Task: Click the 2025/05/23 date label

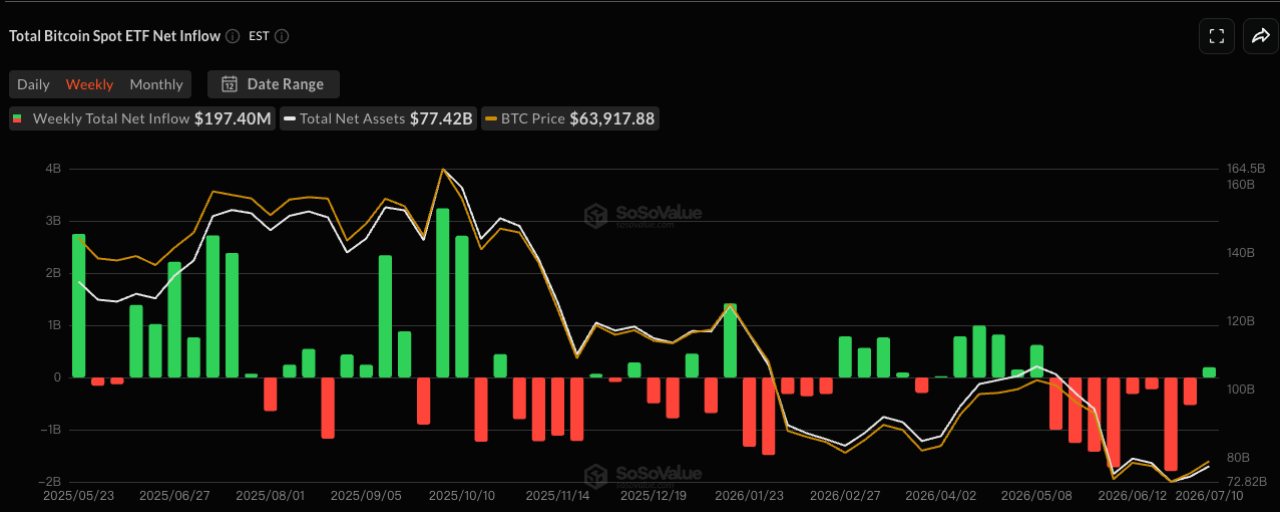Action: click(x=78, y=495)
